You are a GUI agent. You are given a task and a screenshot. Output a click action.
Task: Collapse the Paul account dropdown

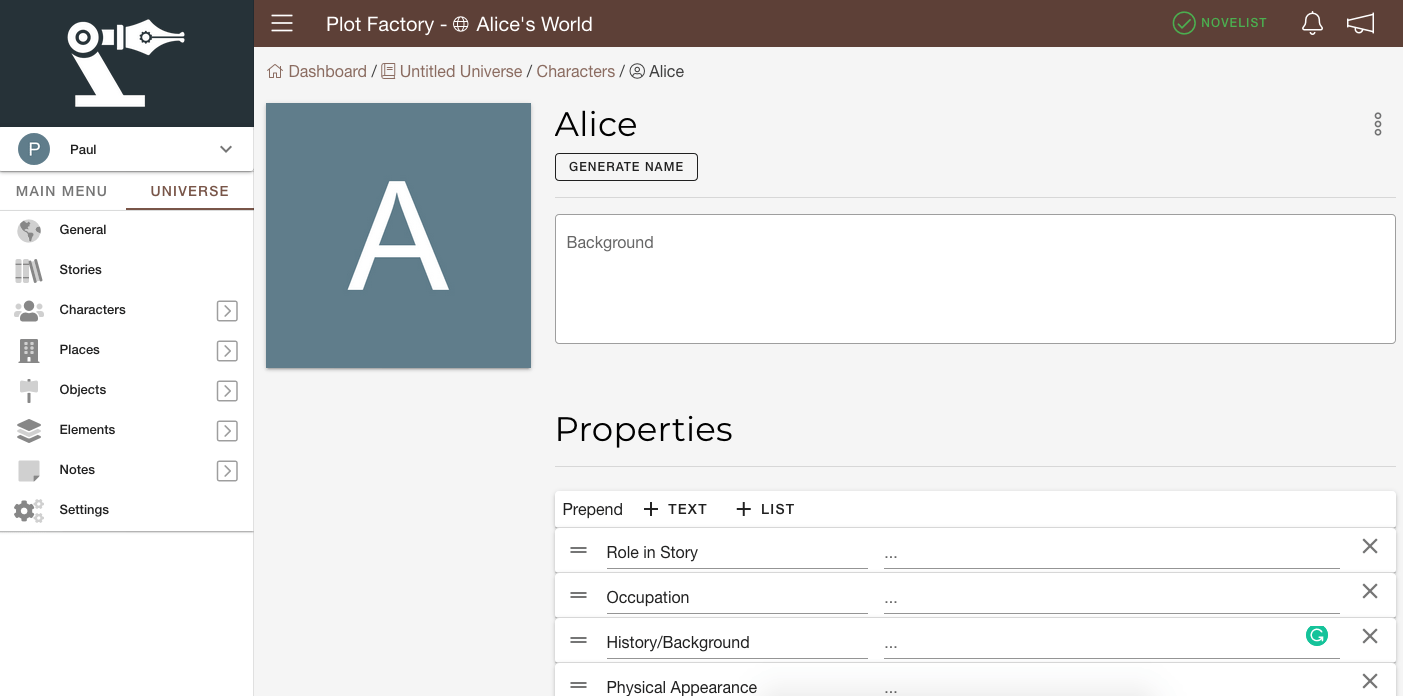click(x=224, y=148)
